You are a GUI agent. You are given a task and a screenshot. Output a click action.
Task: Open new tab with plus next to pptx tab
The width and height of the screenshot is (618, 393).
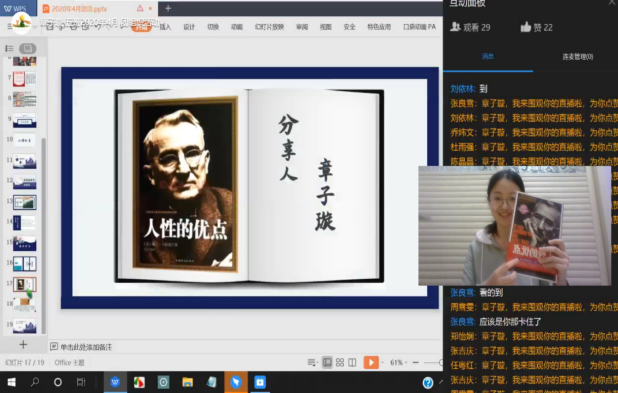(168, 8)
